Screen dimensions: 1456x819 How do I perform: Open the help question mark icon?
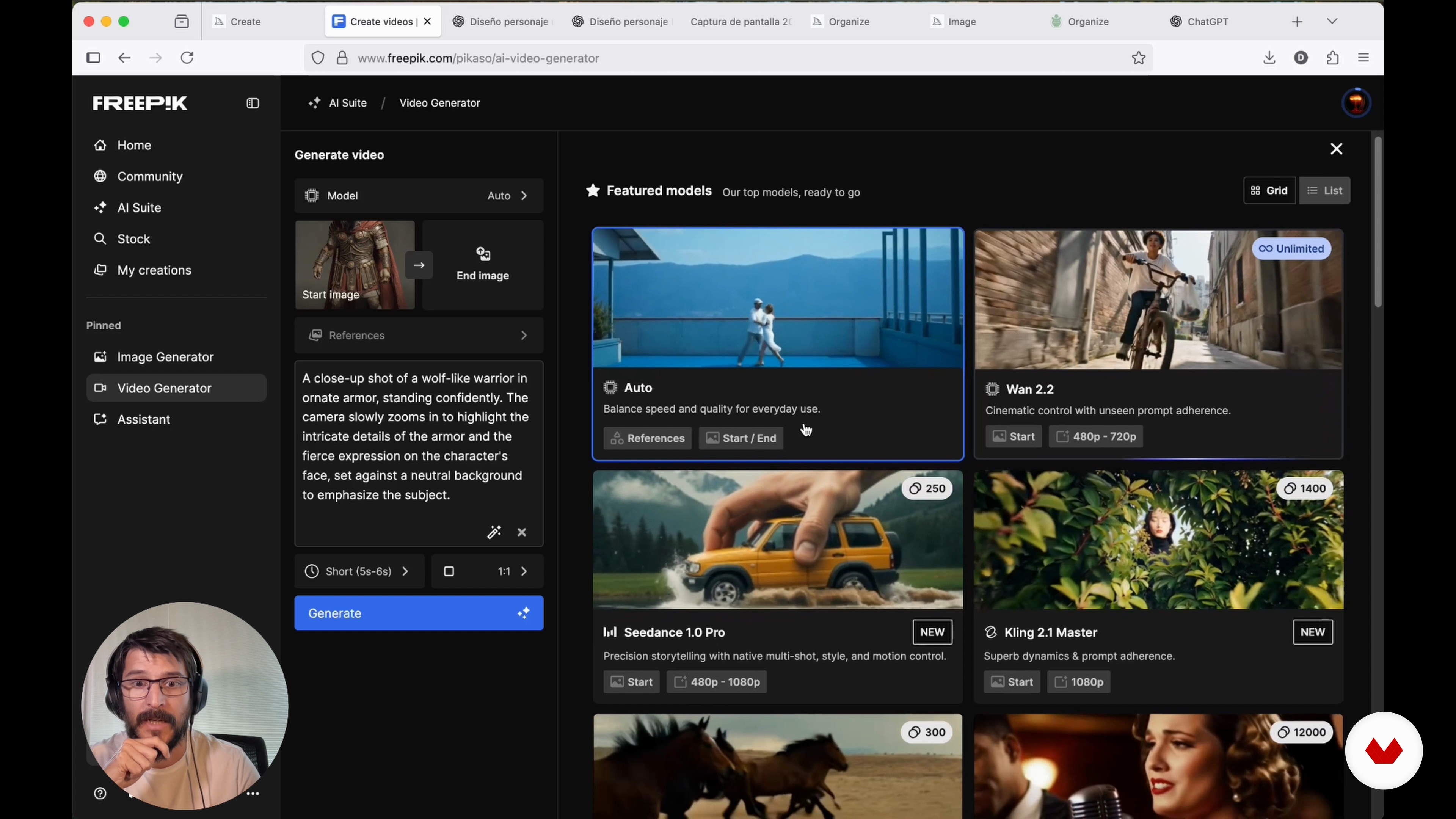(x=100, y=793)
